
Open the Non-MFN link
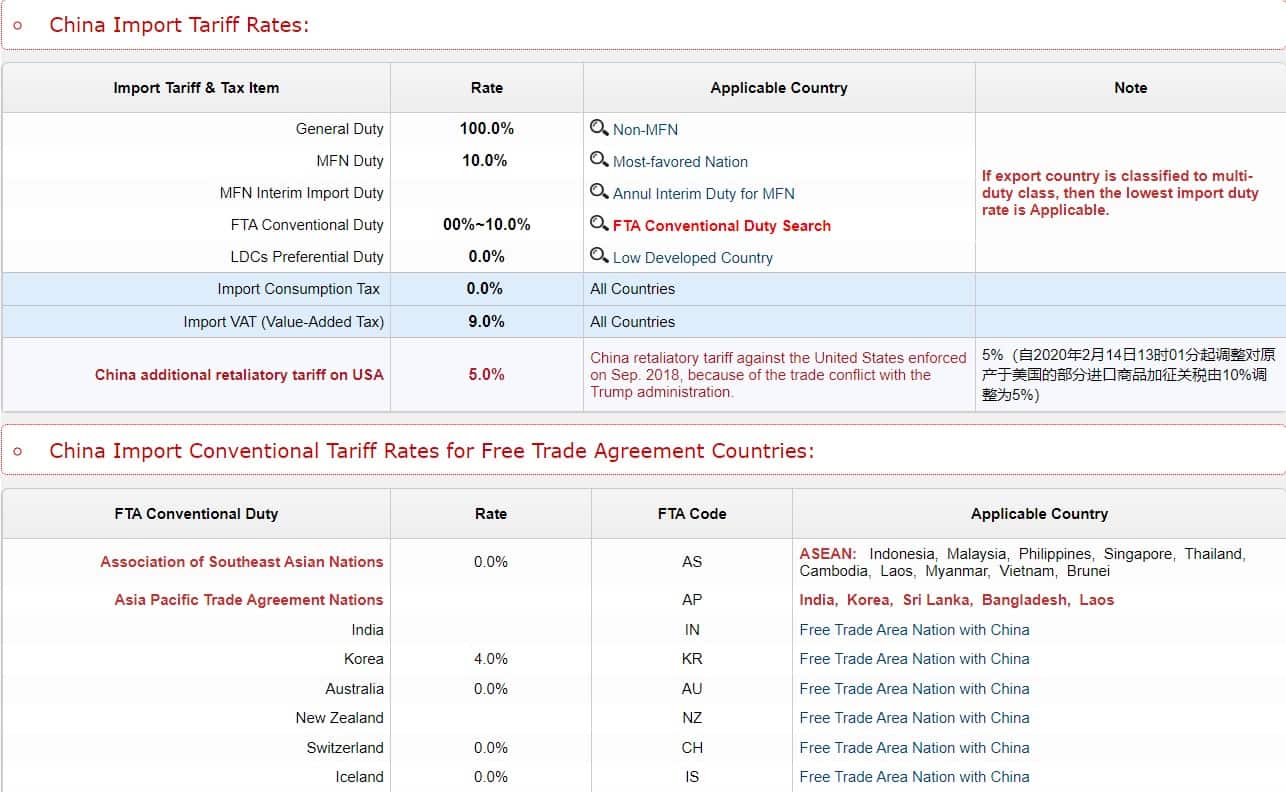(647, 129)
